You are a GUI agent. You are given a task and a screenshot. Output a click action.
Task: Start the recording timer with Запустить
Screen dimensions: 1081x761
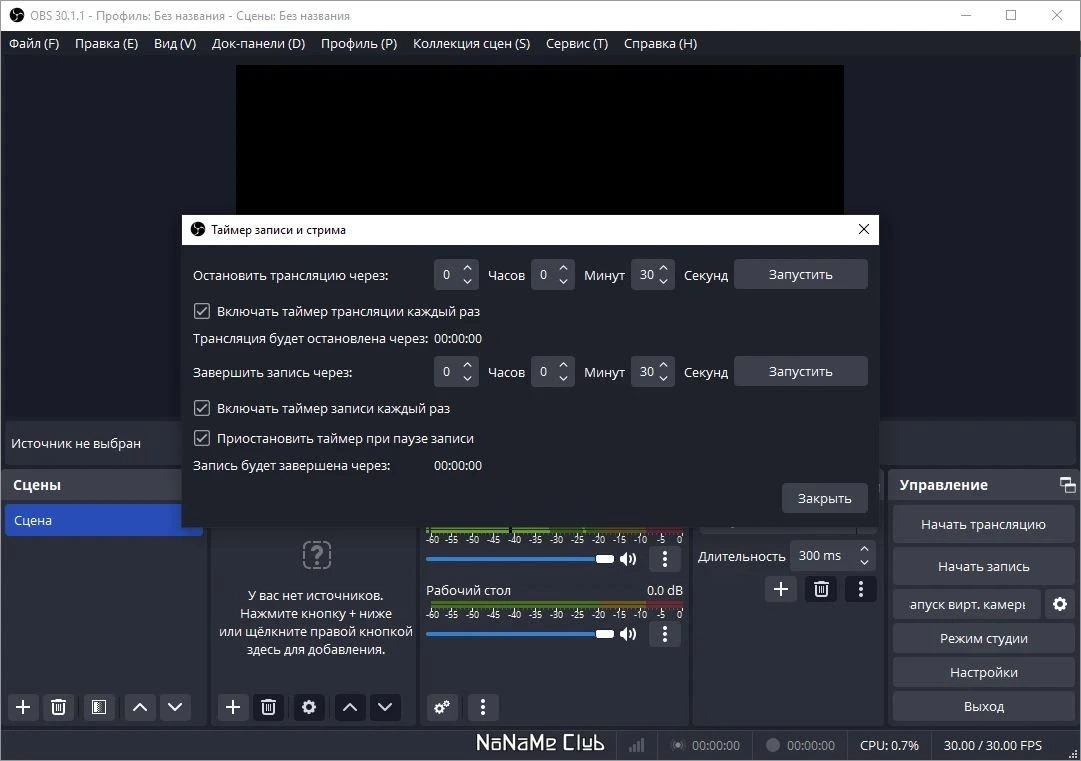coord(800,372)
